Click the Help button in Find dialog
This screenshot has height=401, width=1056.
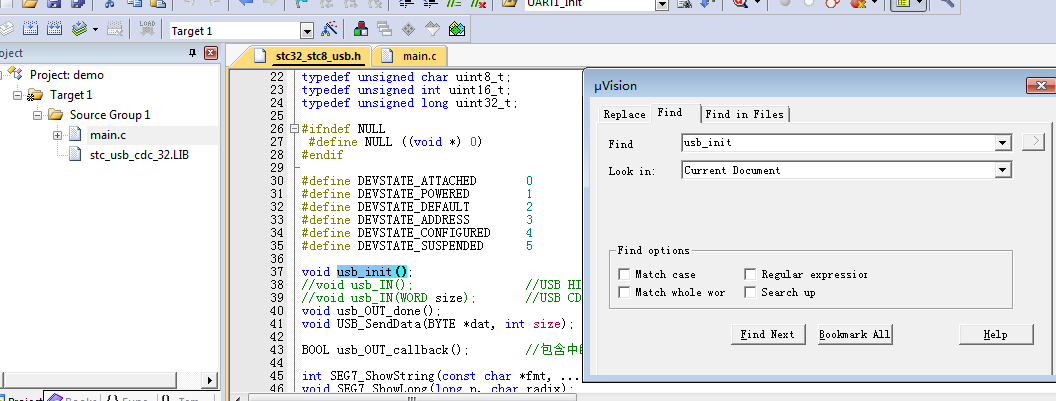(x=995, y=334)
